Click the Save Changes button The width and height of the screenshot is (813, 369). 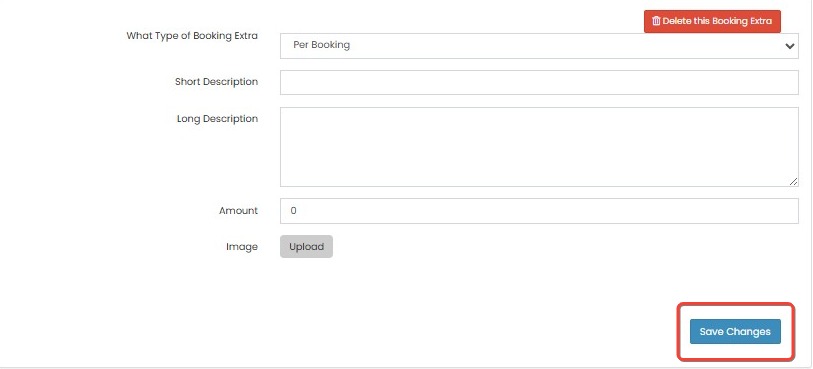(735, 332)
